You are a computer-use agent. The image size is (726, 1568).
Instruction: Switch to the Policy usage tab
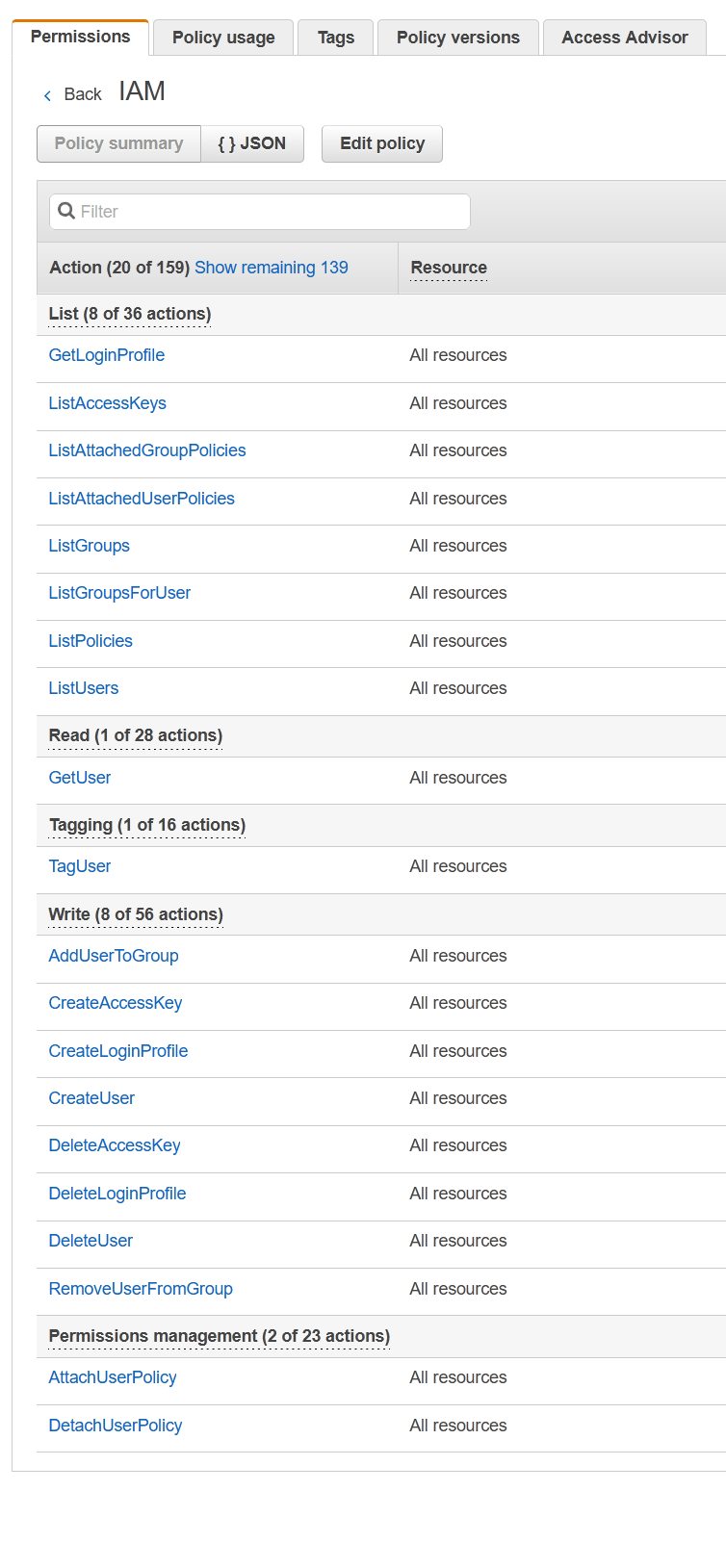point(222,37)
